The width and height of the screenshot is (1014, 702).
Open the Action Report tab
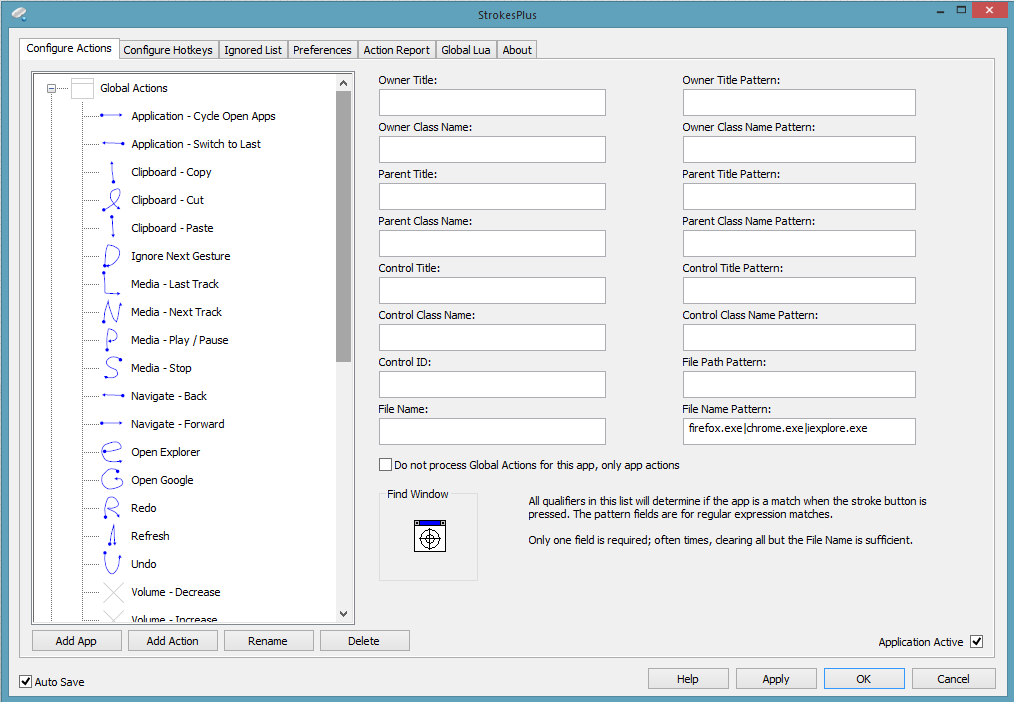[x=396, y=50]
